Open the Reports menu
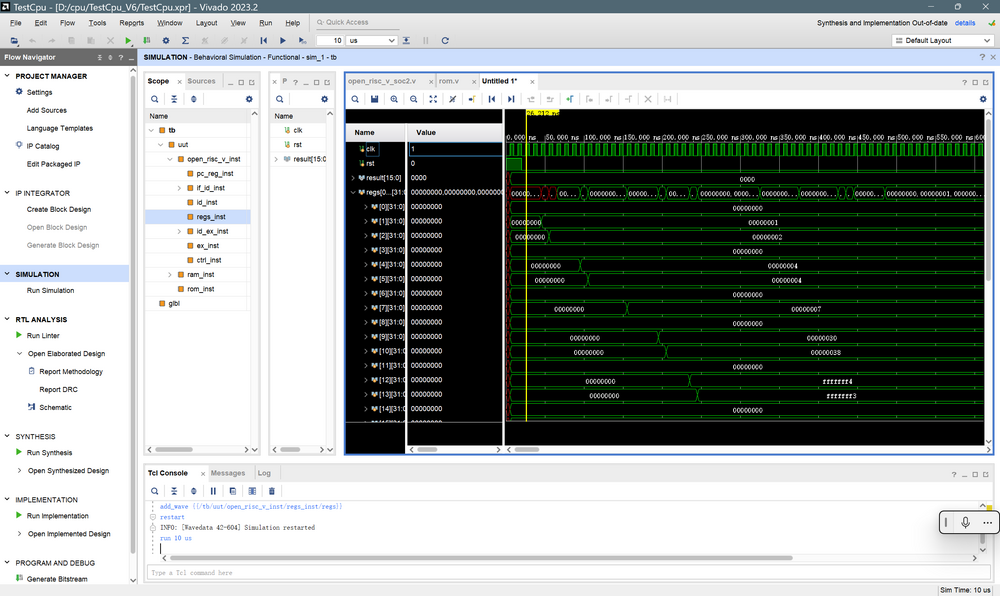This screenshot has height=596, width=1000. click(131, 22)
